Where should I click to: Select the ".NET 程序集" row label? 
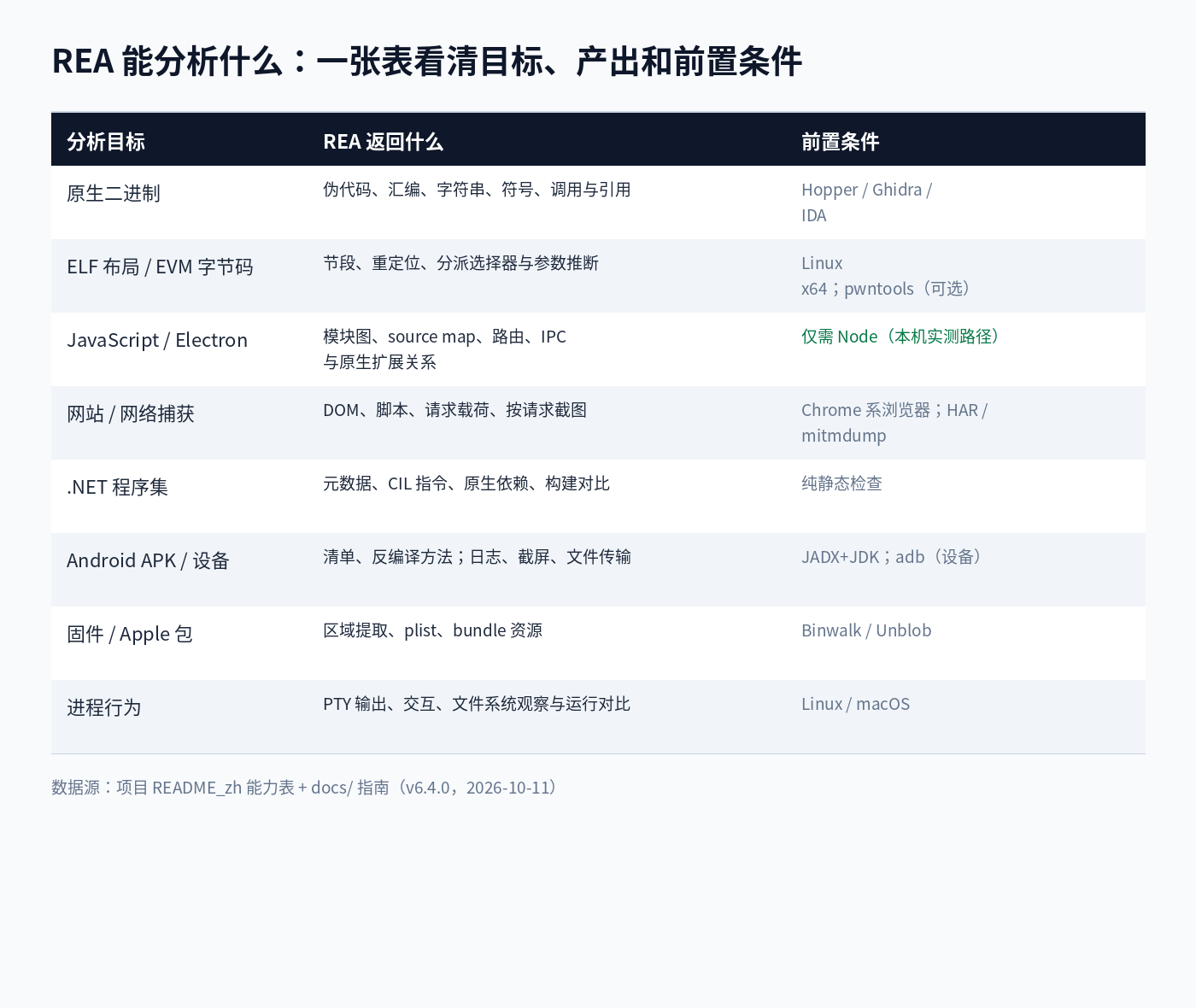pos(117,488)
